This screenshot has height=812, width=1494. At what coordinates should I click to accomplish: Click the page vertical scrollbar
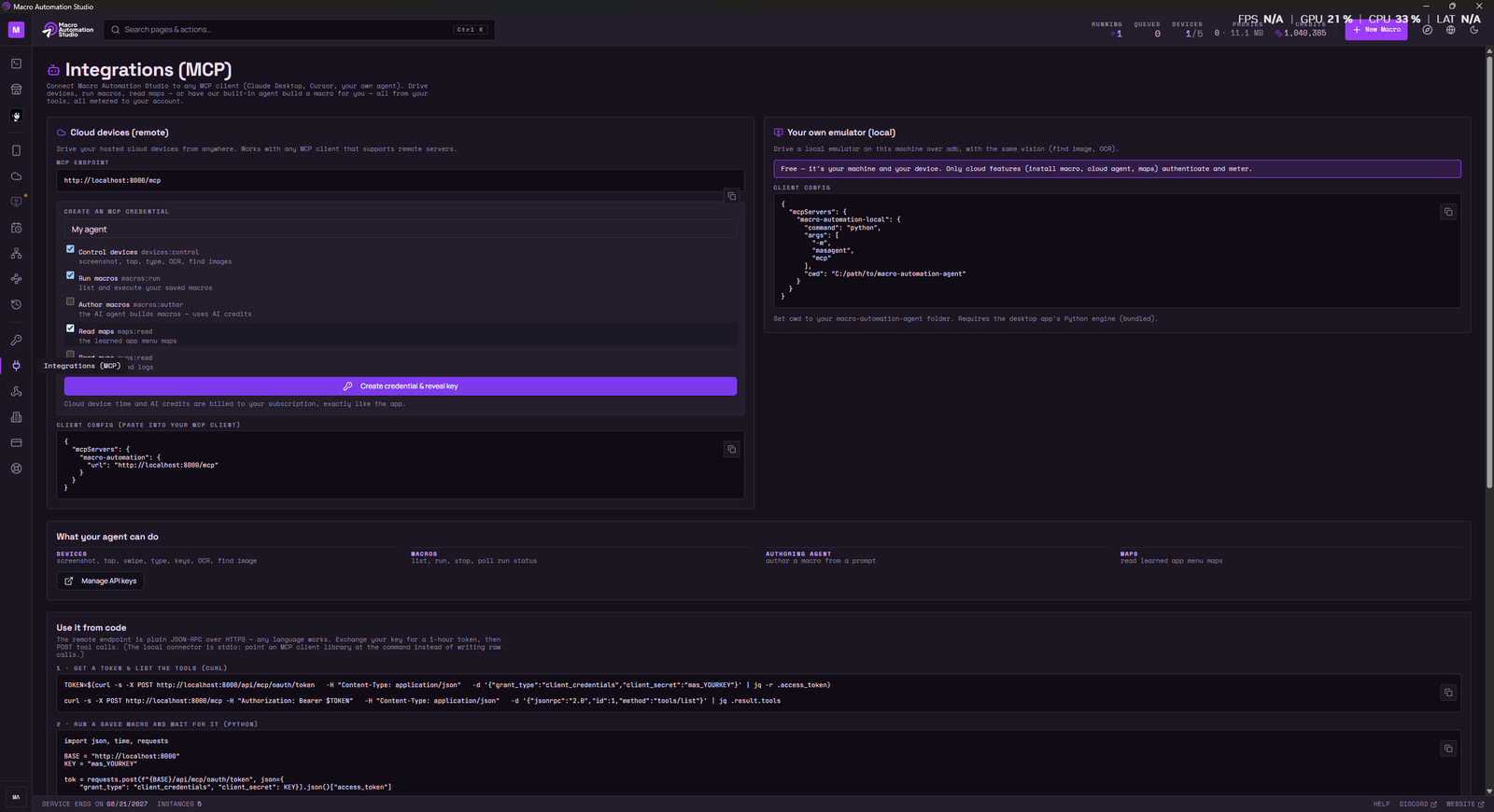pos(1489,271)
